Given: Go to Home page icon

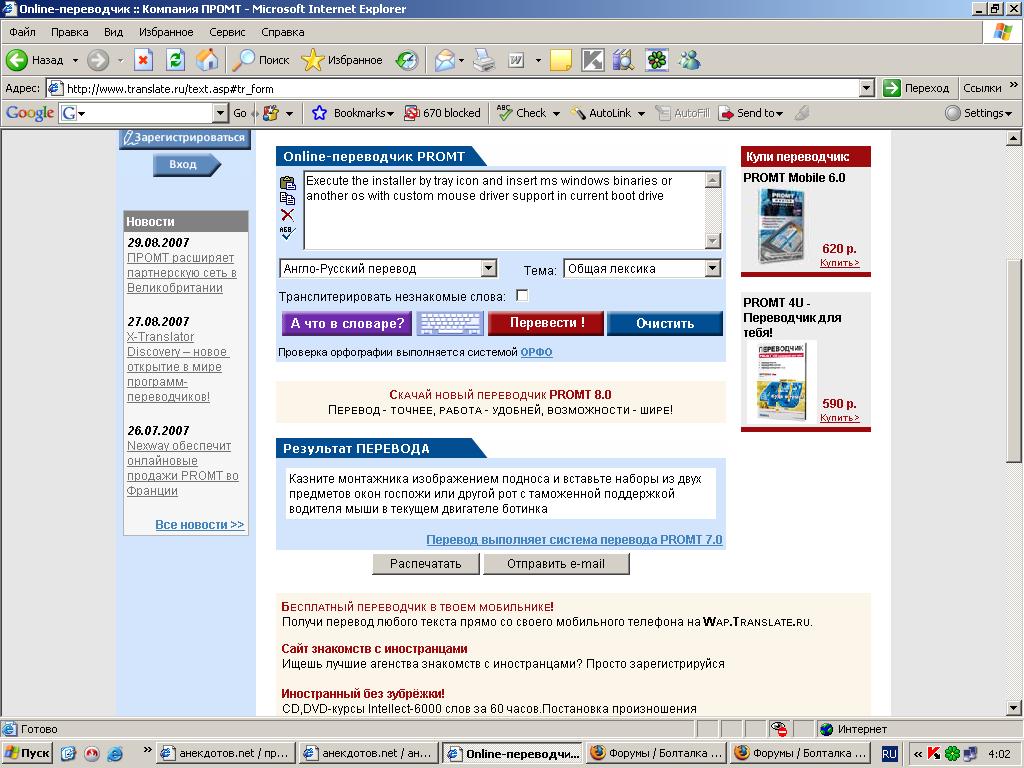Looking at the screenshot, I should tap(207, 60).
